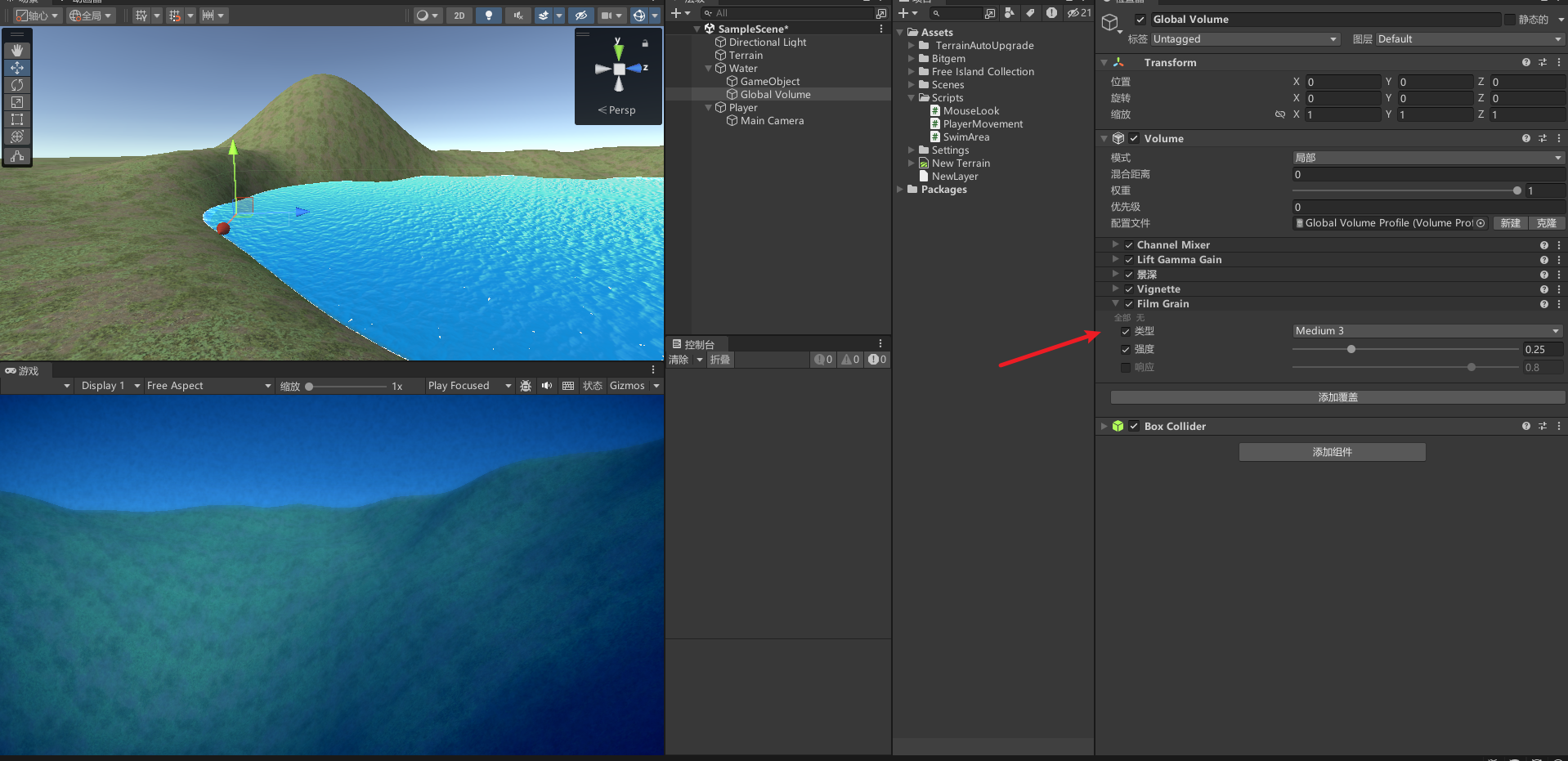Screen dimensions: 1568x761
Task: Open the Film Grain type dropdown
Action: (1427, 331)
